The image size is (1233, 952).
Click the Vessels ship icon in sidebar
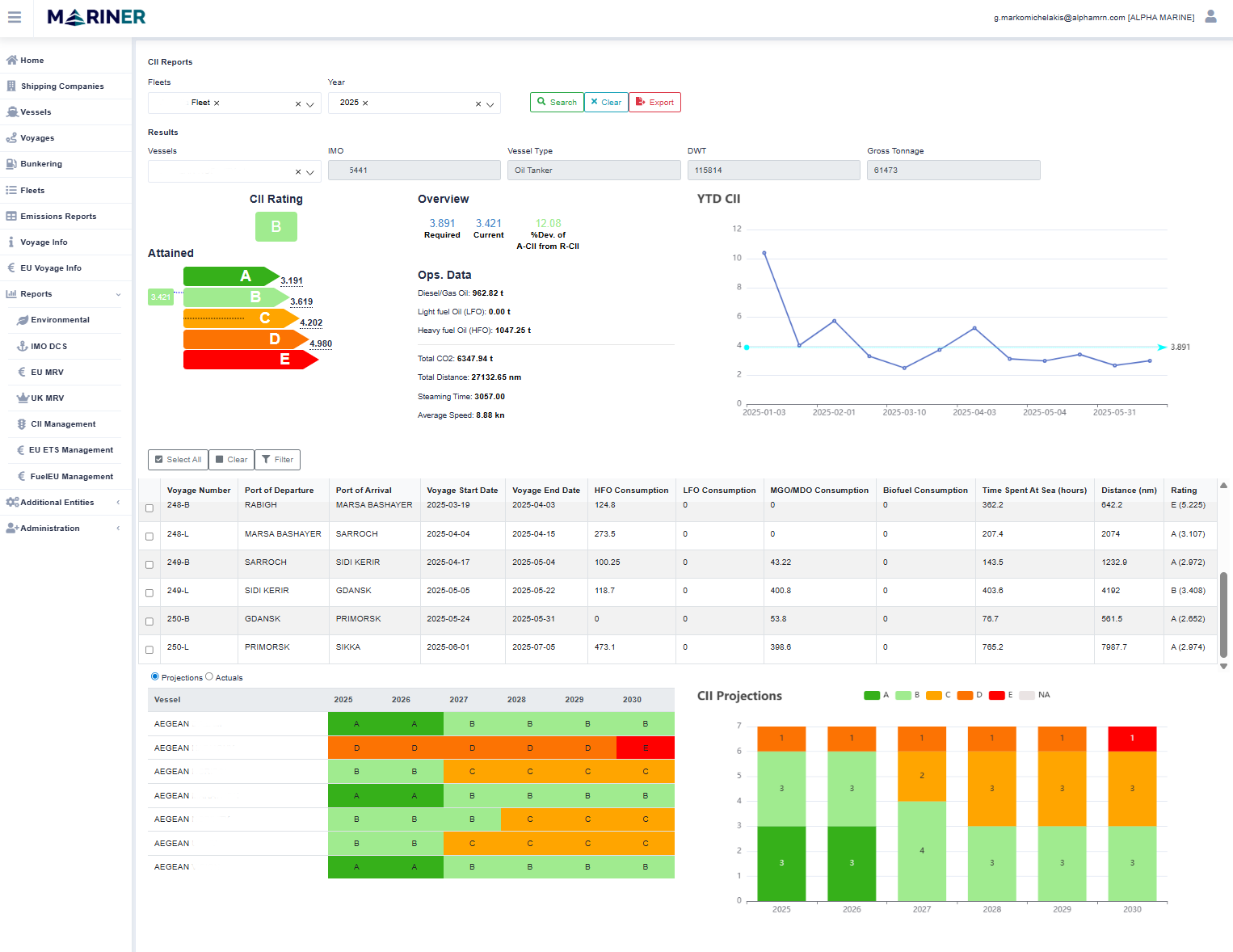[12, 112]
